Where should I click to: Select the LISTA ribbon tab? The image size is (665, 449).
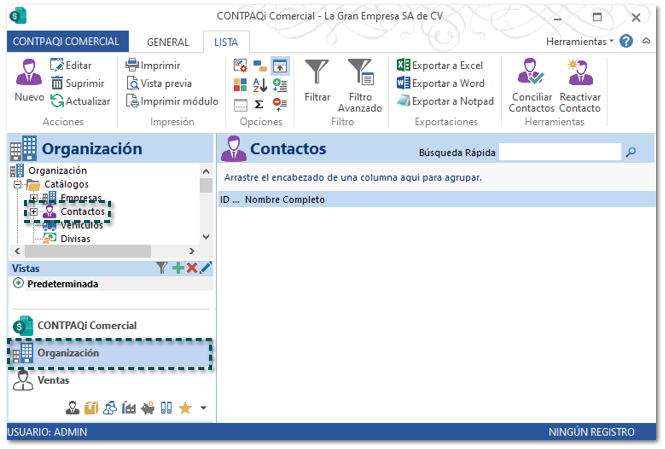click(x=226, y=42)
